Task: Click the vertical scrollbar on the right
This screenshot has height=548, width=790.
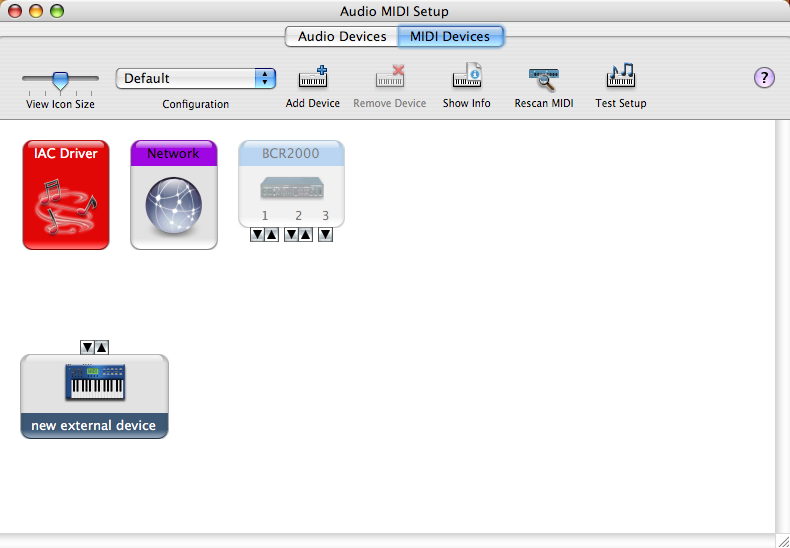Action: (782, 326)
